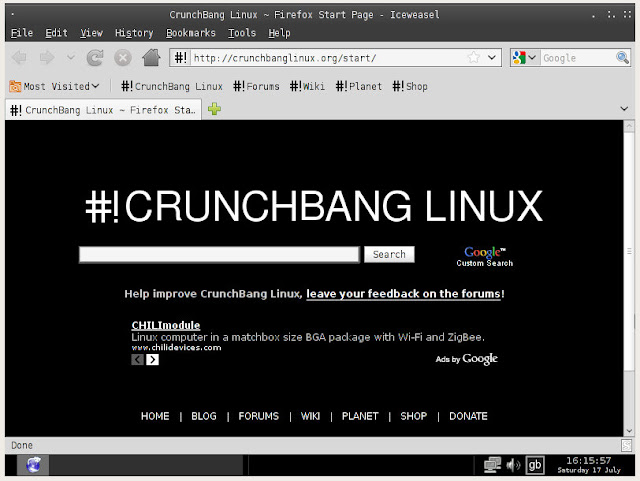Viewport: 640px width, 481px height.
Task: Go to the Home page icon
Action: (151, 58)
